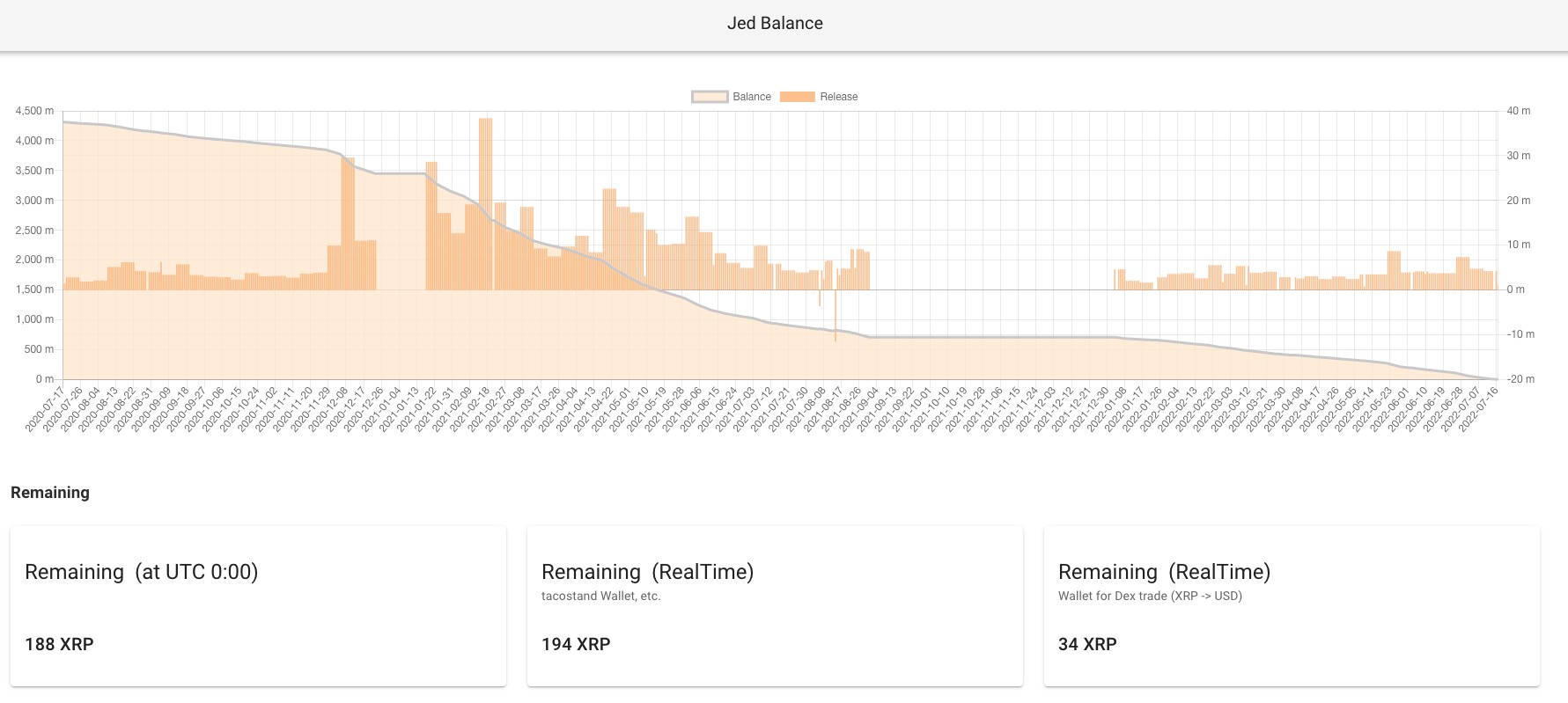Click the 194 XRP value

click(576, 644)
